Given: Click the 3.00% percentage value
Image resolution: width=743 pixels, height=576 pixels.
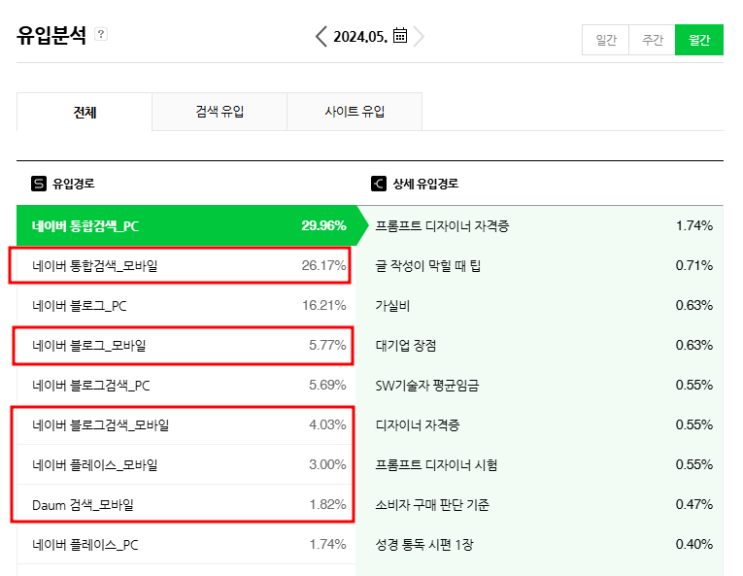Looking at the screenshot, I should tap(327, 464).
